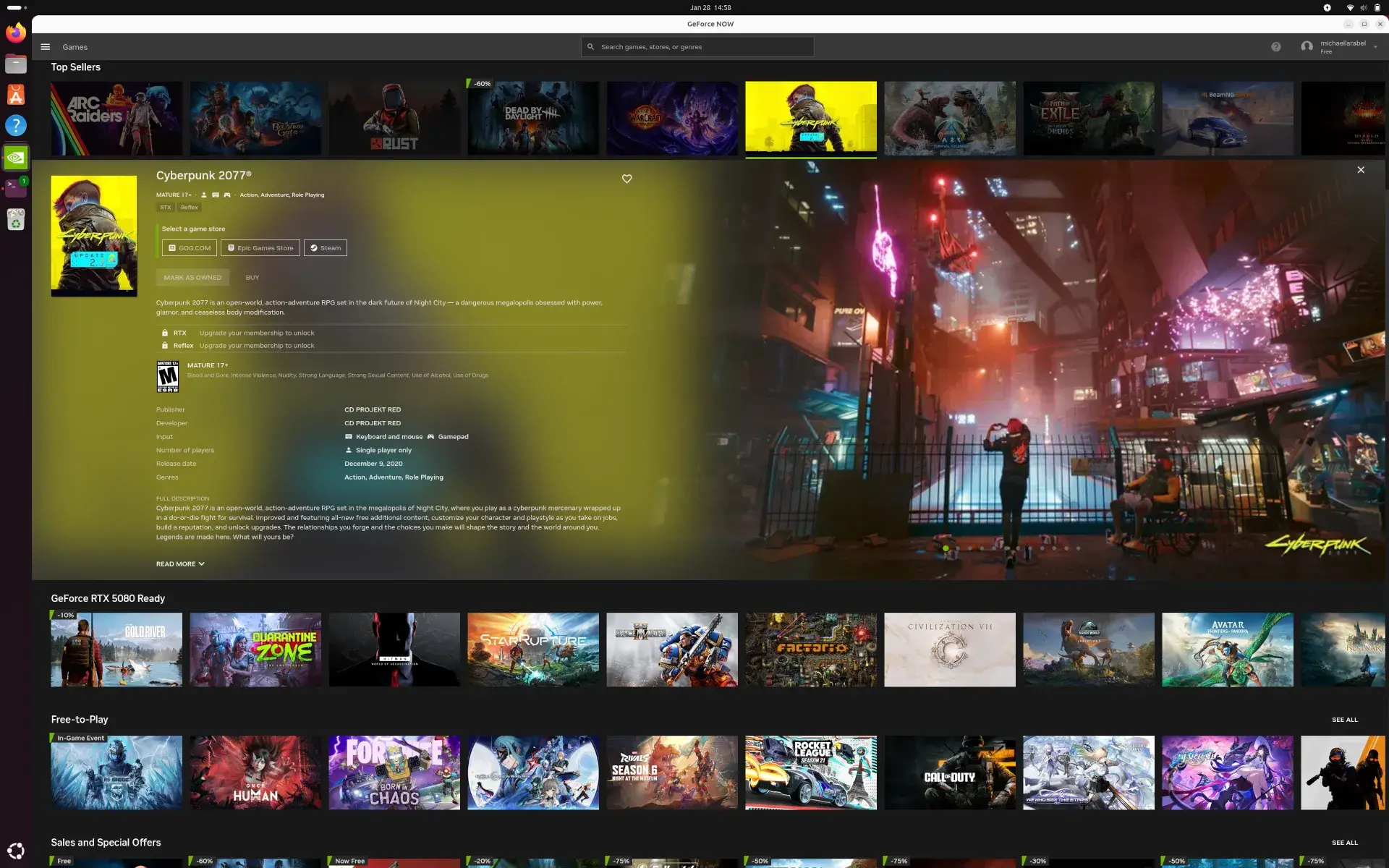Select GOG.COM as game store
Screen dimensions: 1389x868
tap(189, 248)
